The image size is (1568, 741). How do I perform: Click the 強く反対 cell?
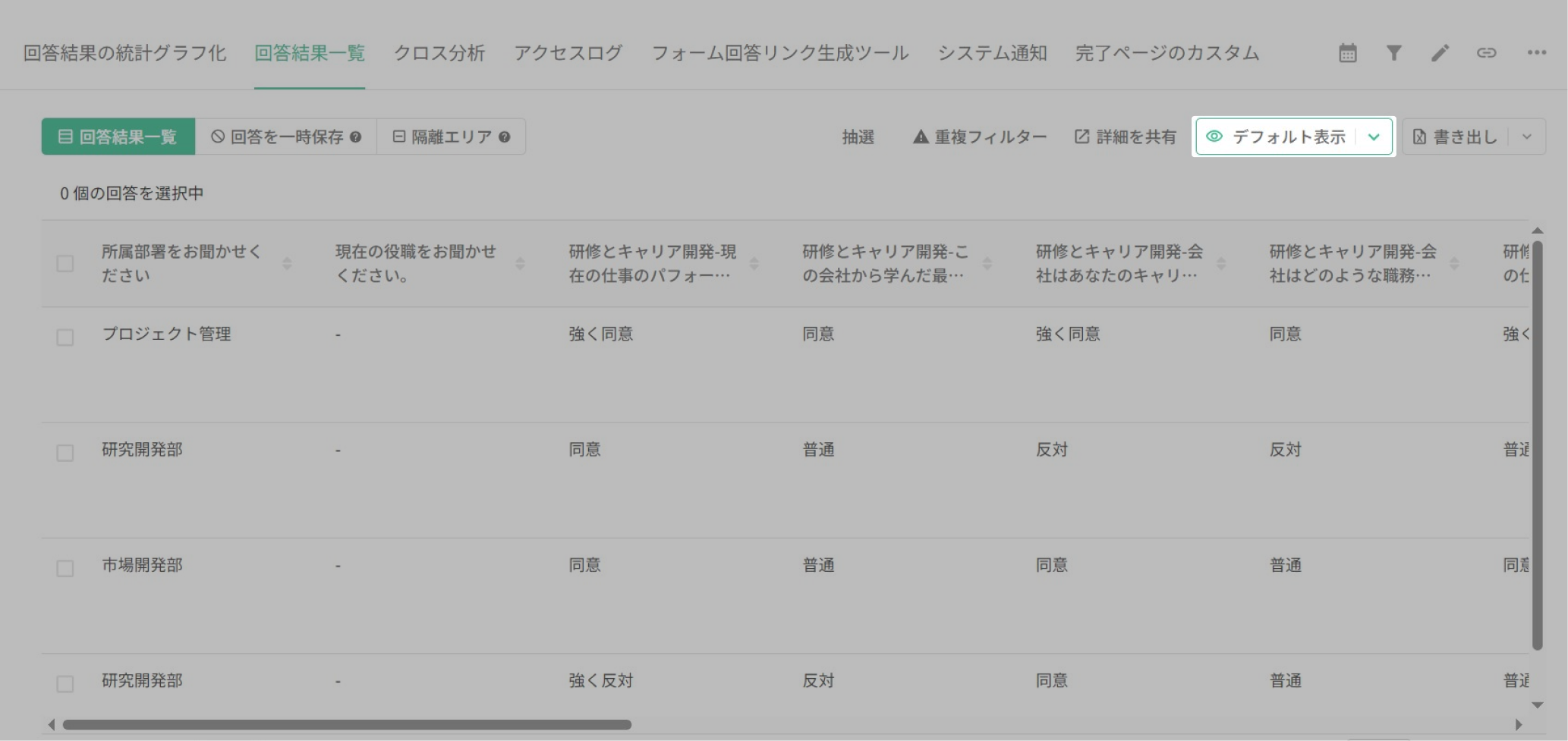(x=601, y=680)
